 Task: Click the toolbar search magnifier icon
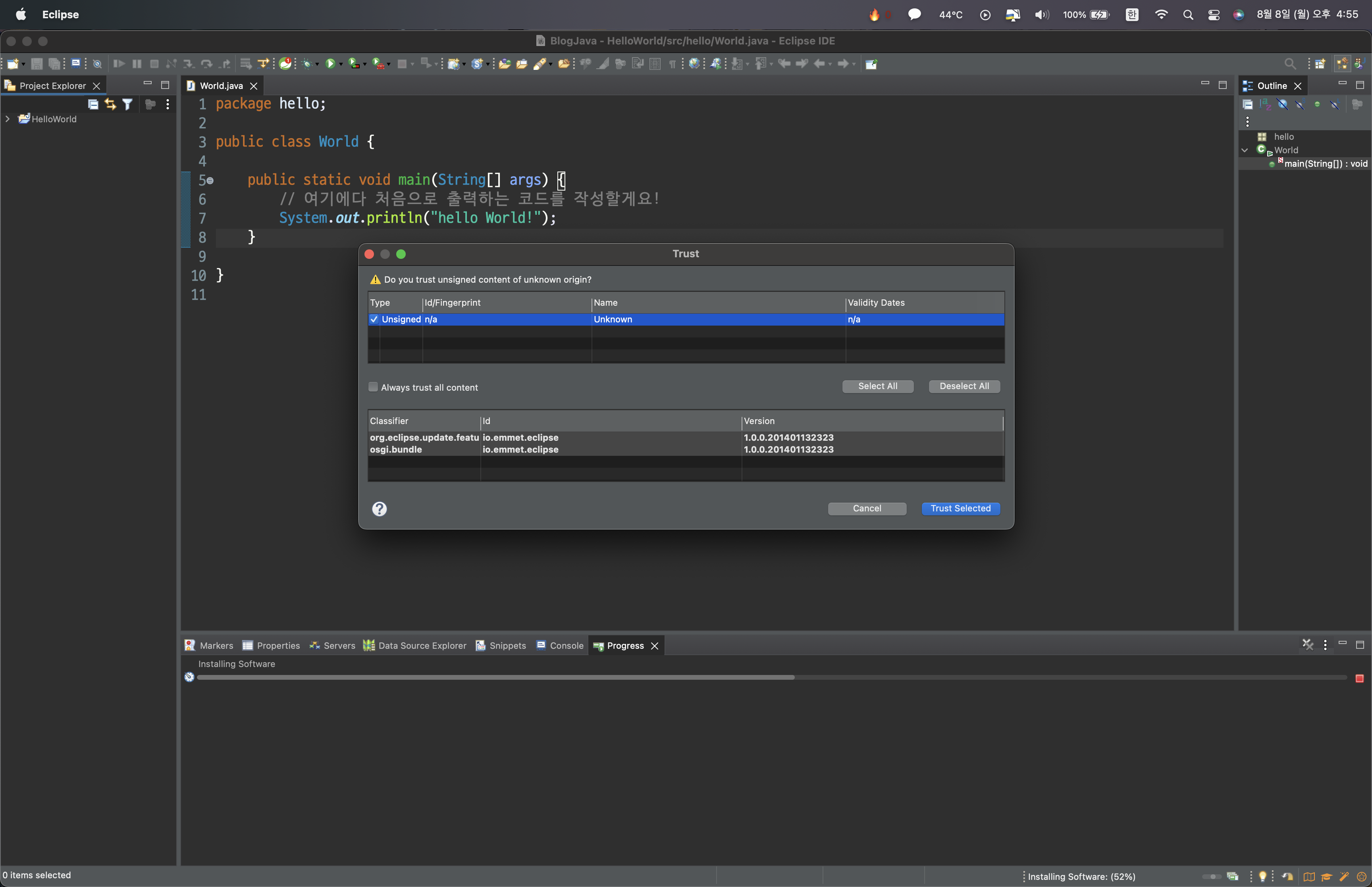[1290, 64]
